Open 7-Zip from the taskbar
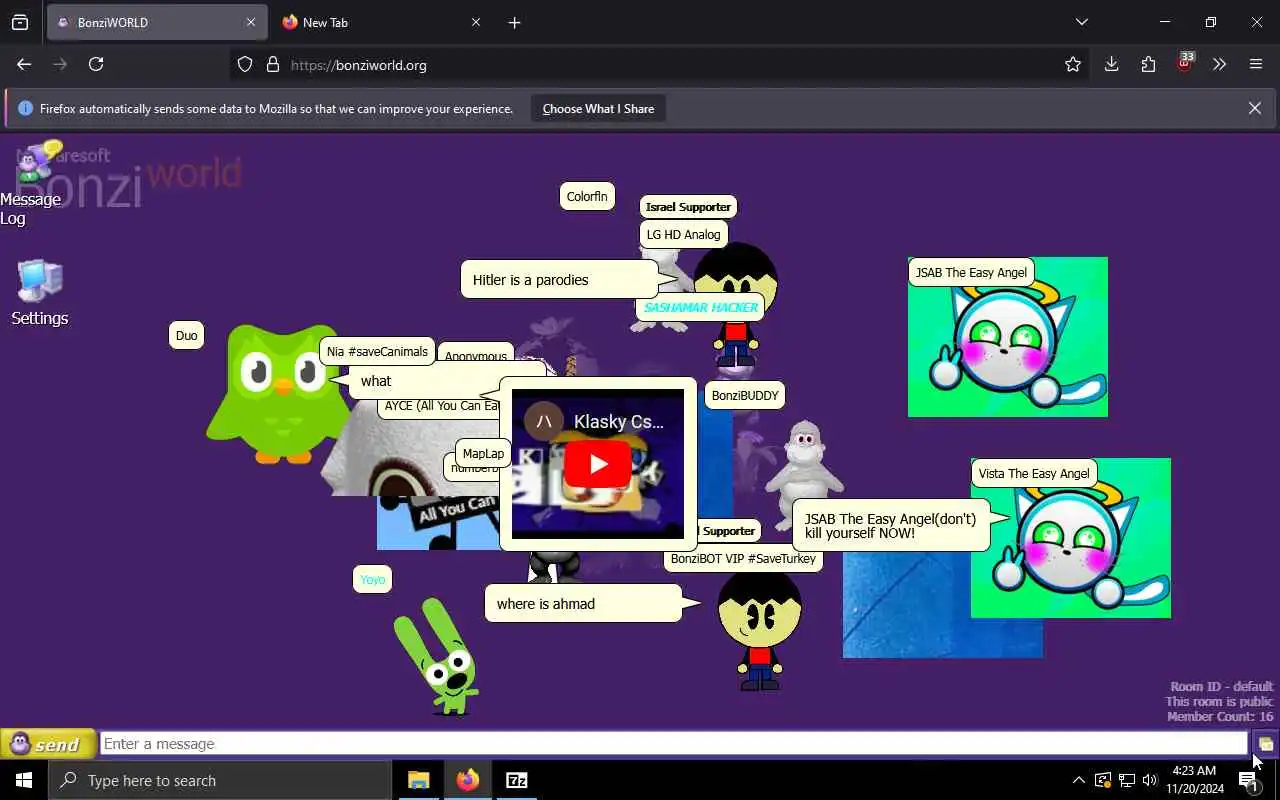Image resolution: width=1280 pixels, height=800 pixels. pyautogui.click(x=516, y=780)
